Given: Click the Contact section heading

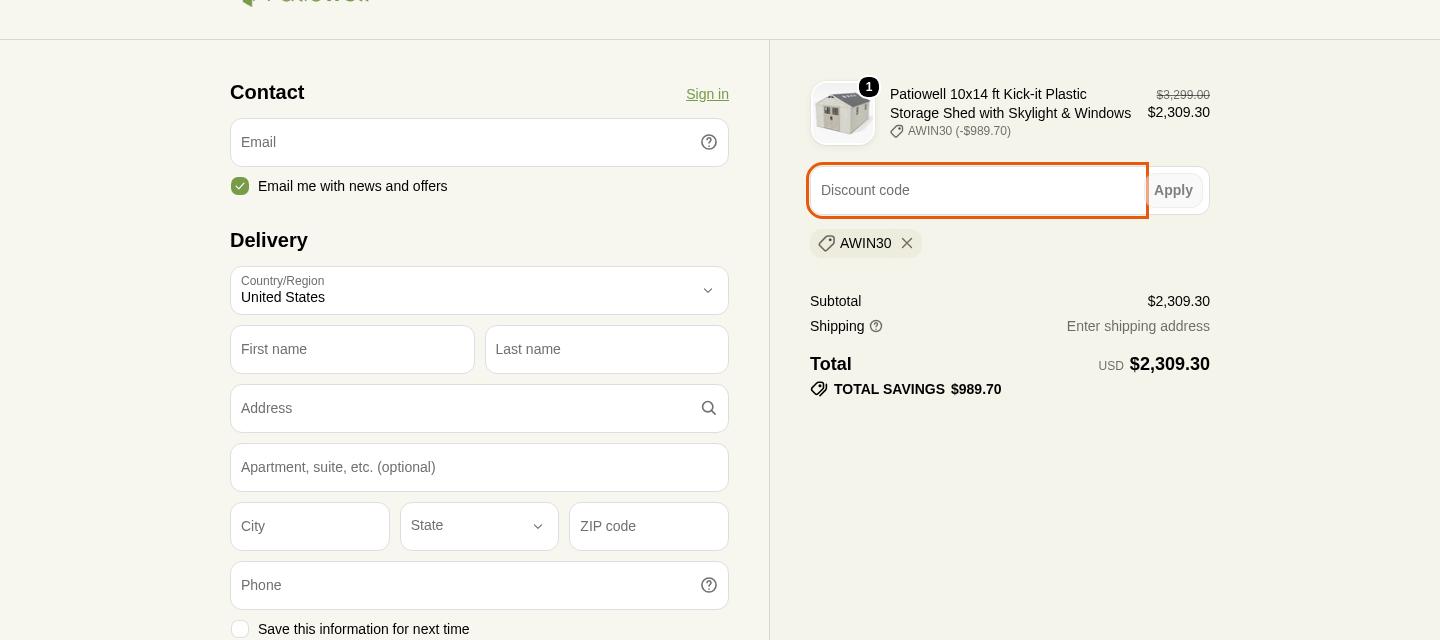Looking at the screenshot, I should [x=267, y=92].
